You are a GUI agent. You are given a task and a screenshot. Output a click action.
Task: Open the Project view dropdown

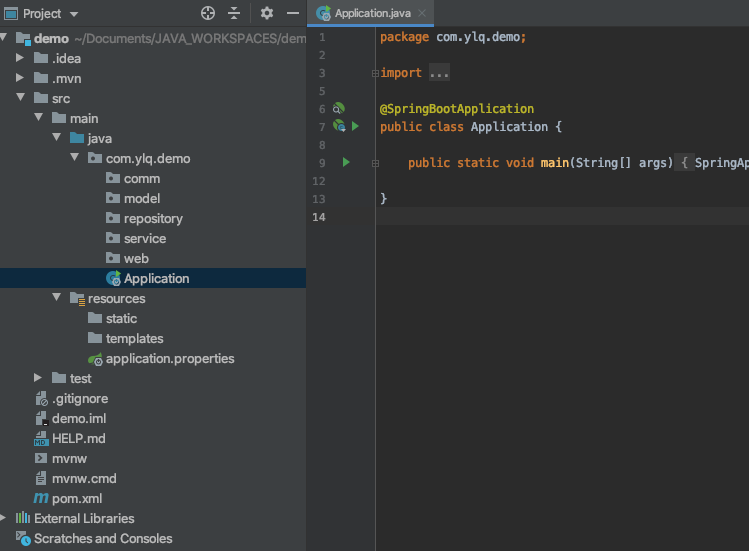click(75, 14)
